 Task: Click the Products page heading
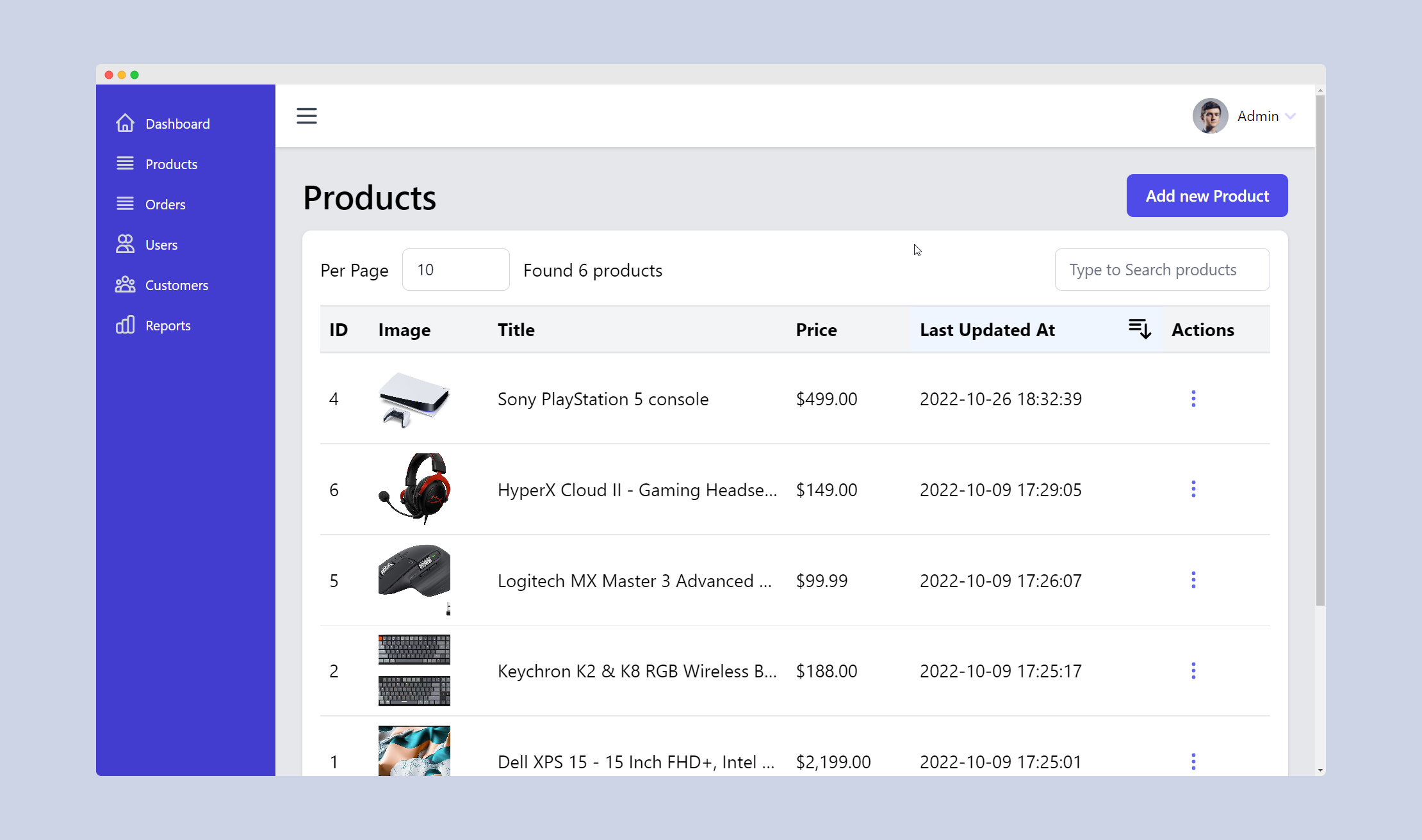coord(370,197)
